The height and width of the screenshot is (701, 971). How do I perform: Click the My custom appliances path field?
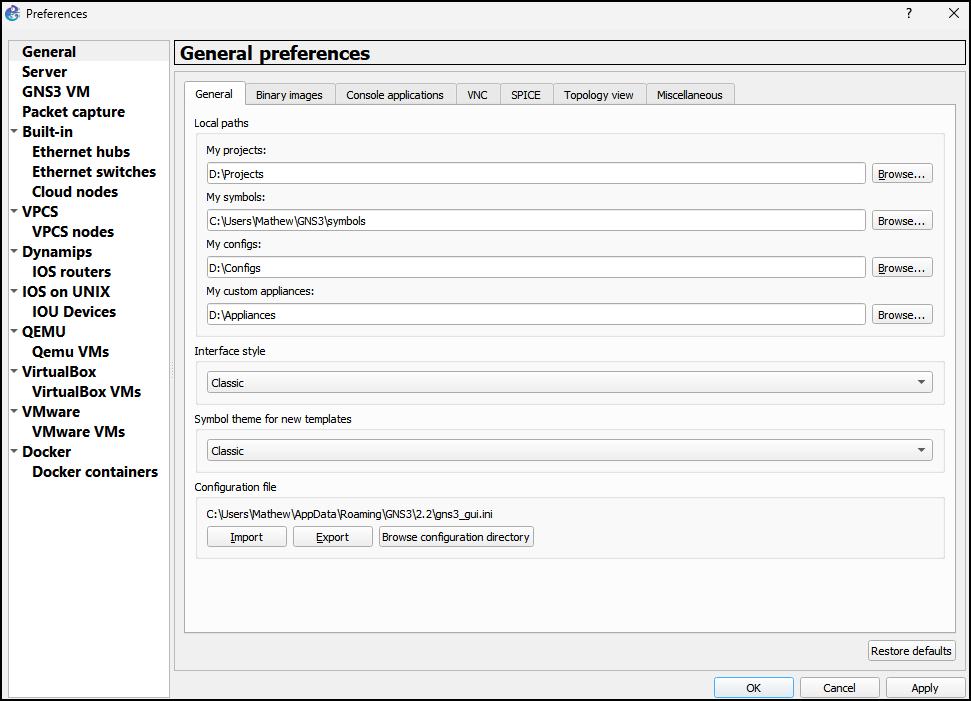point(536,315)
